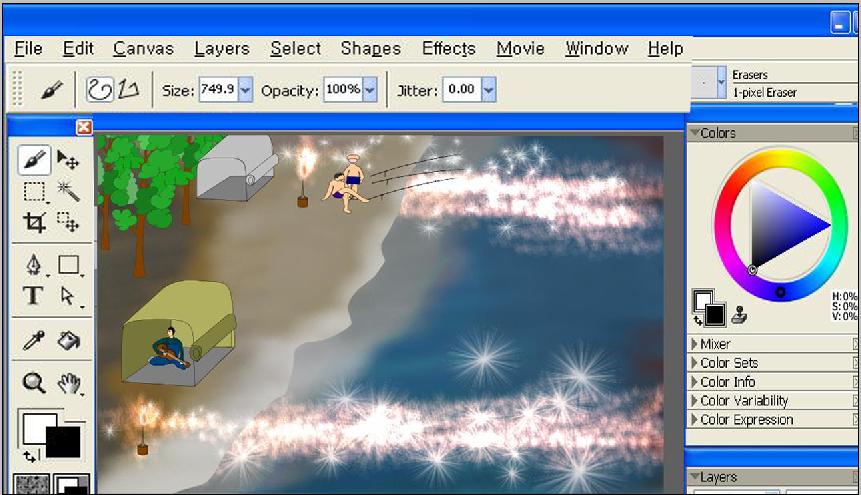The height and width of the screenshot is (495, 861).
Task: Open the Opacity dropdown arrow
Action: click(x=369, y=90)
